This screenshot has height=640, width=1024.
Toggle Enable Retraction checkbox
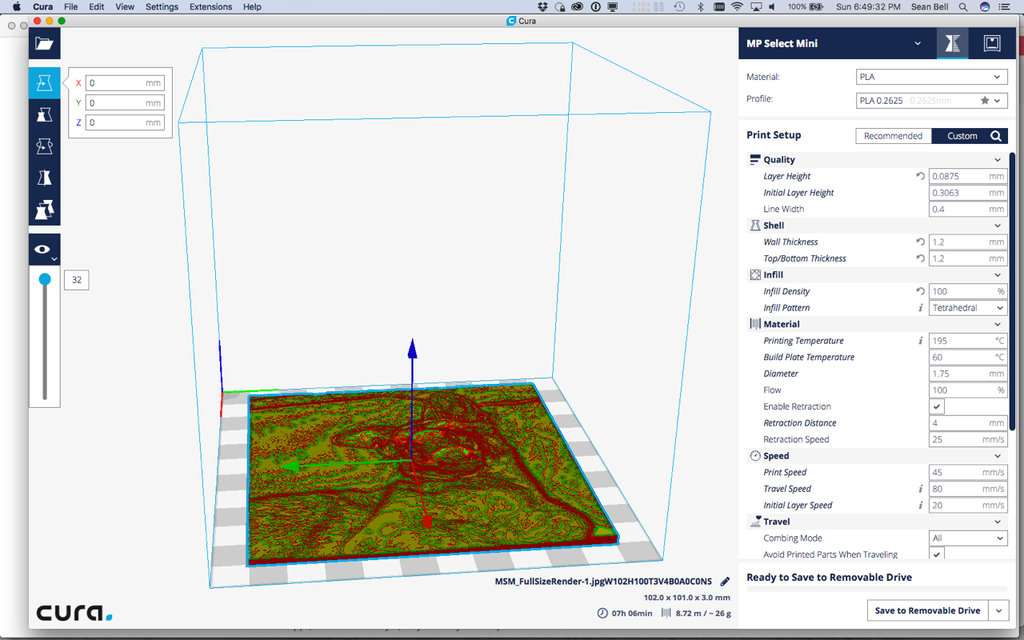pos(936,406)
